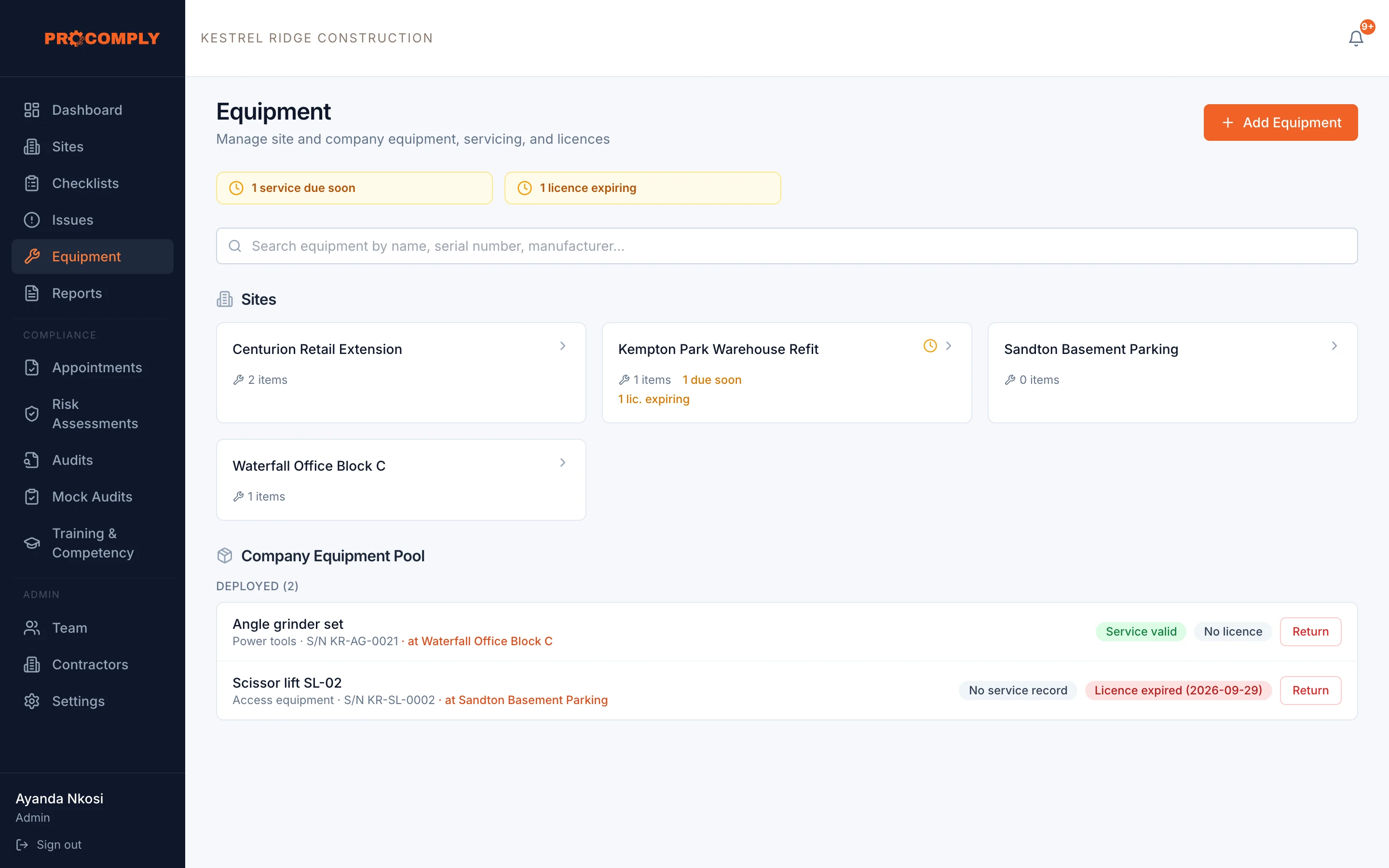Click the ProComply logo

(102, 39)
